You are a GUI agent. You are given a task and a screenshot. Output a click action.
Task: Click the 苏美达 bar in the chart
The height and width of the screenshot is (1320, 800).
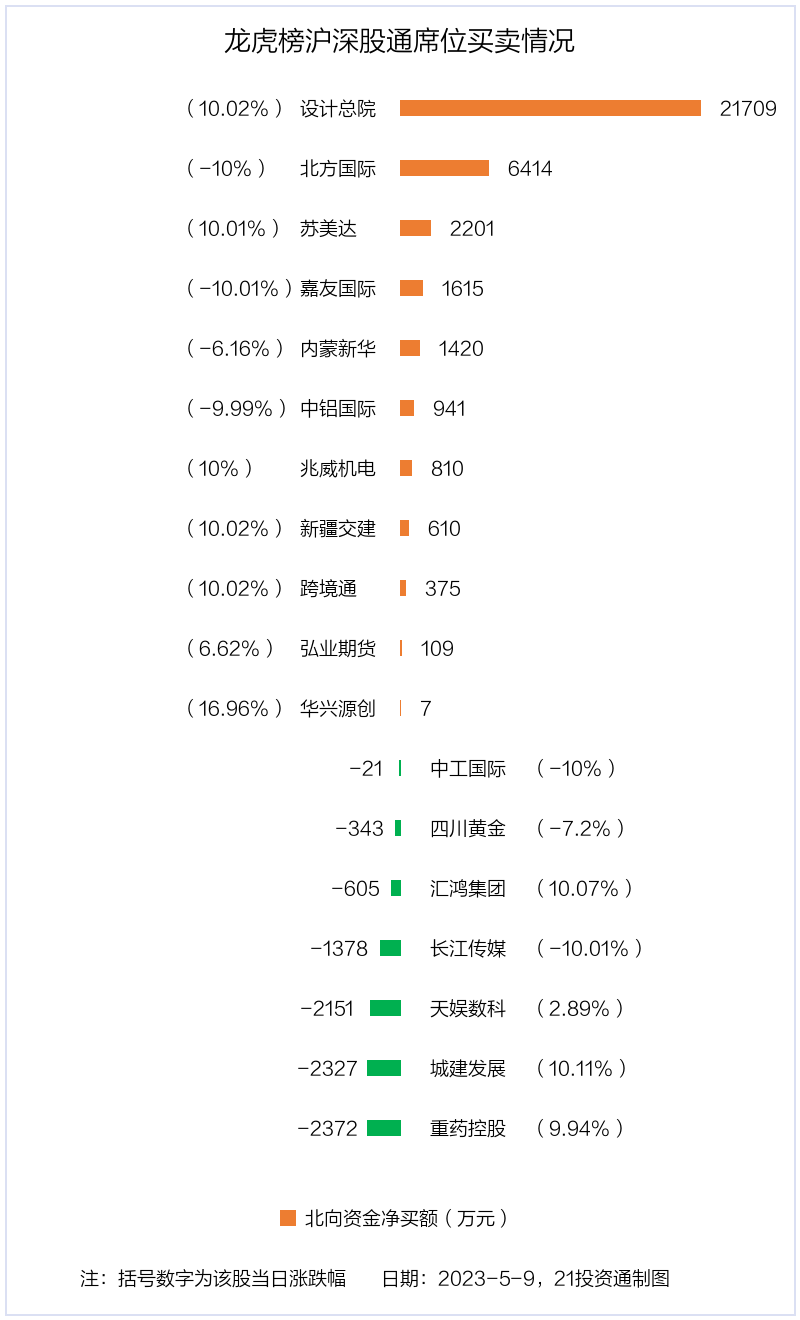pos(415,228)
